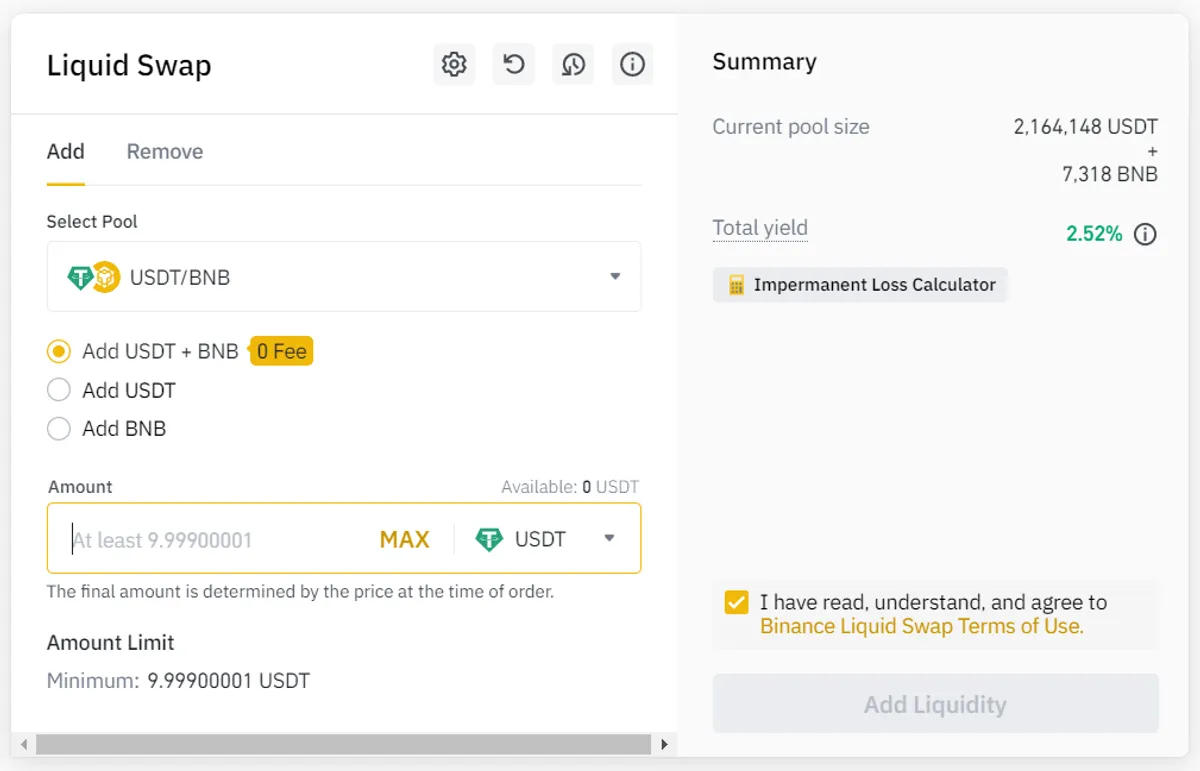Click the Summary heading

(x=764, y=62)
